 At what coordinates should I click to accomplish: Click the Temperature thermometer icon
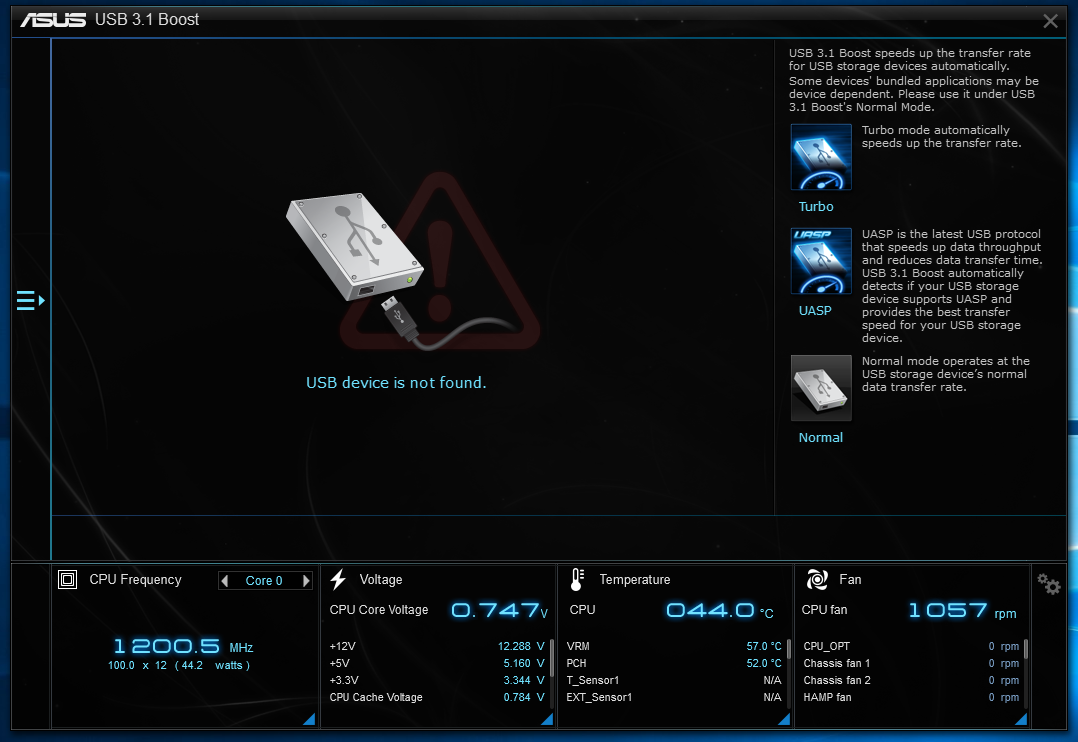click(x=578, y=580)
